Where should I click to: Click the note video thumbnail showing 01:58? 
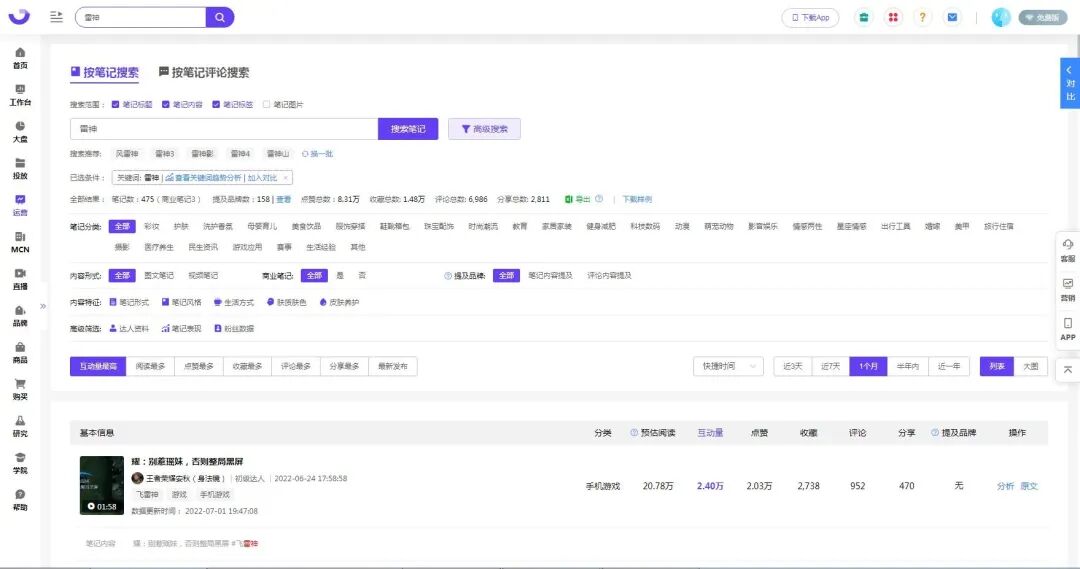pos(101,485)
